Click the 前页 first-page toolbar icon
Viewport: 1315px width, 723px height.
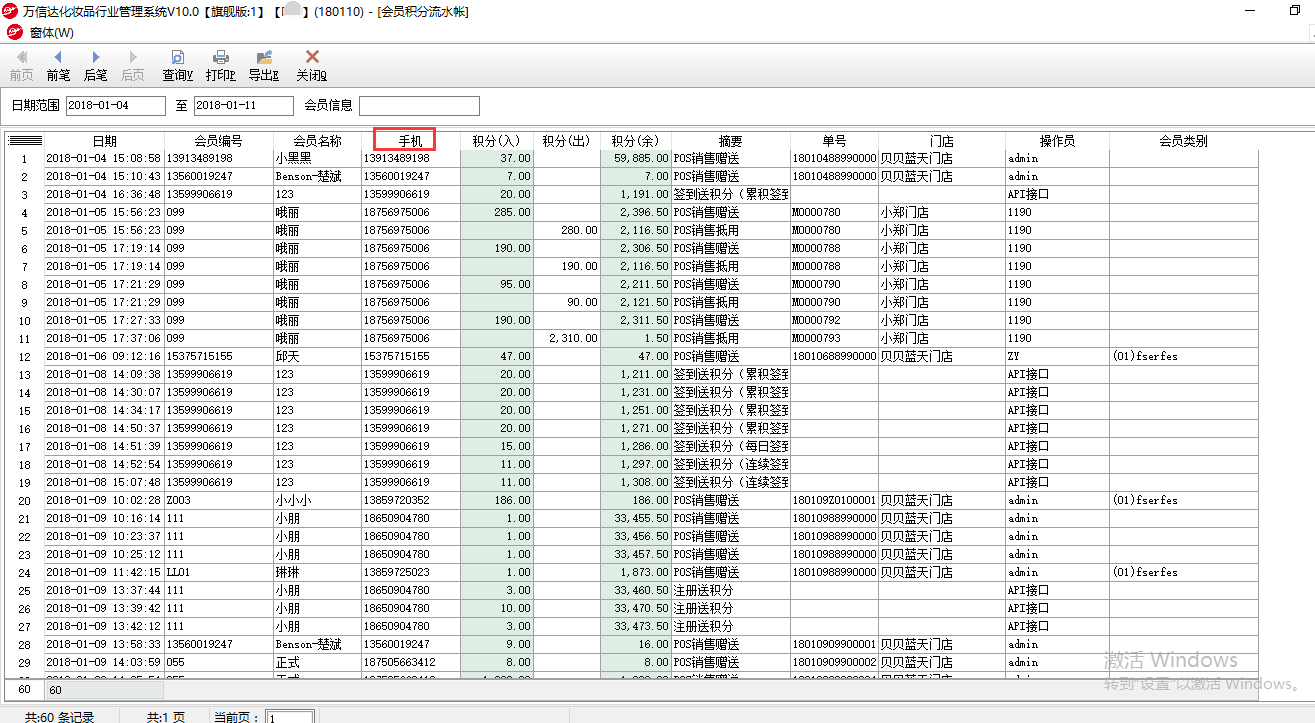click(21, 66)
